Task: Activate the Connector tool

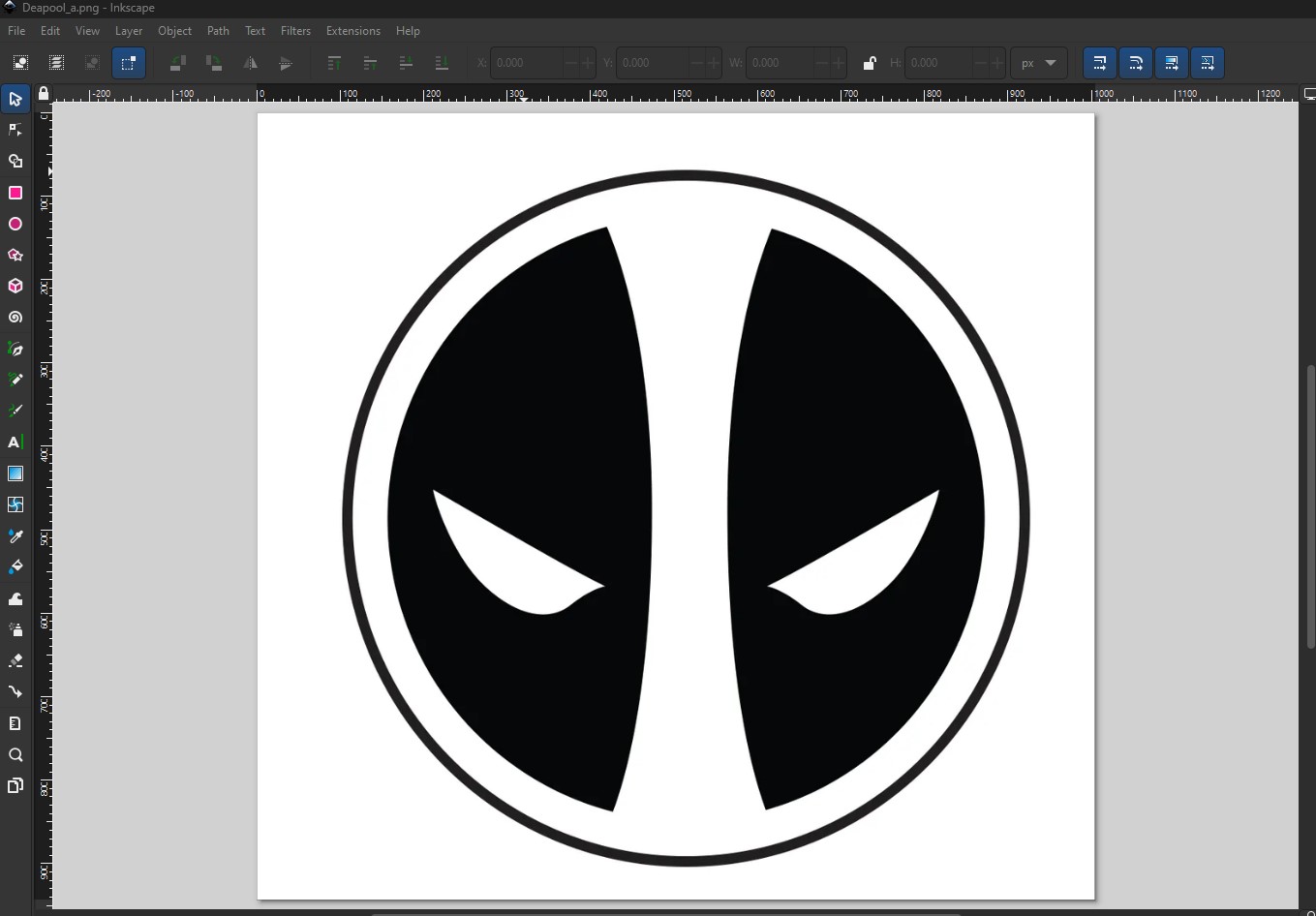Action: point(15,691)
